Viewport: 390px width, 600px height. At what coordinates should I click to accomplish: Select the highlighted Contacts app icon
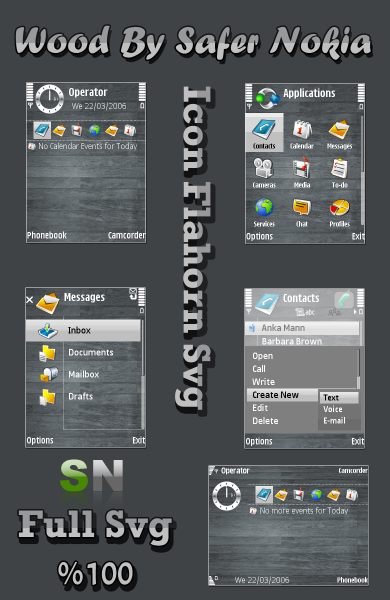264,132
